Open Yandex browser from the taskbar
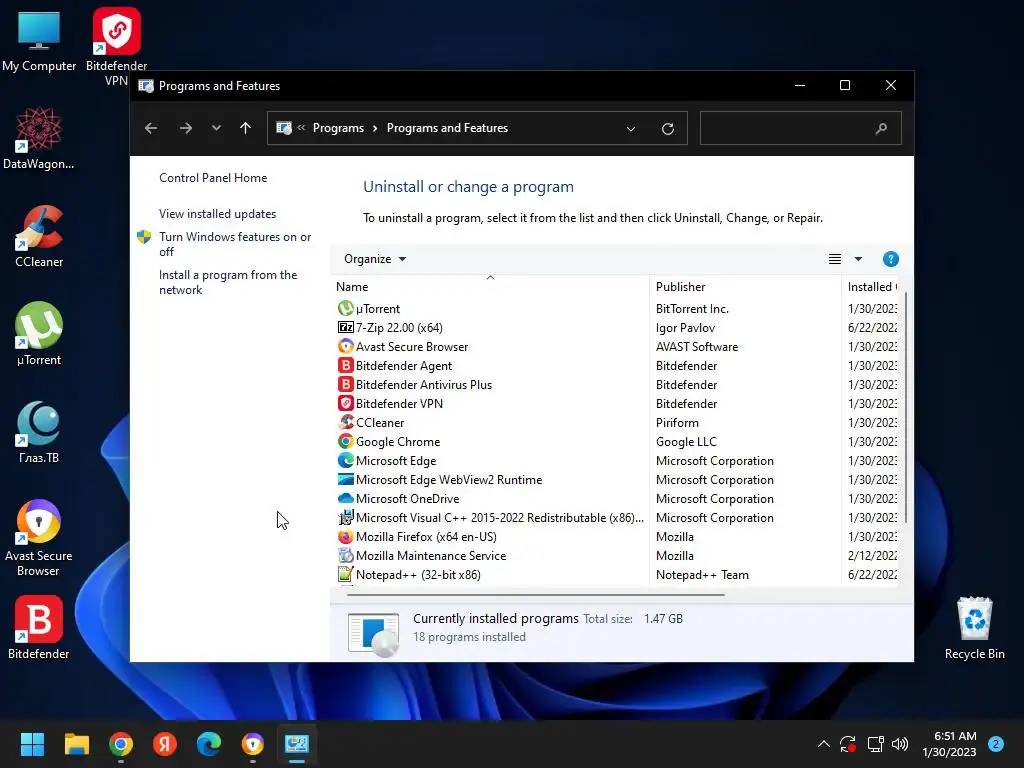The height and width of the screenshot is (768, 1024). pos(165,744)
